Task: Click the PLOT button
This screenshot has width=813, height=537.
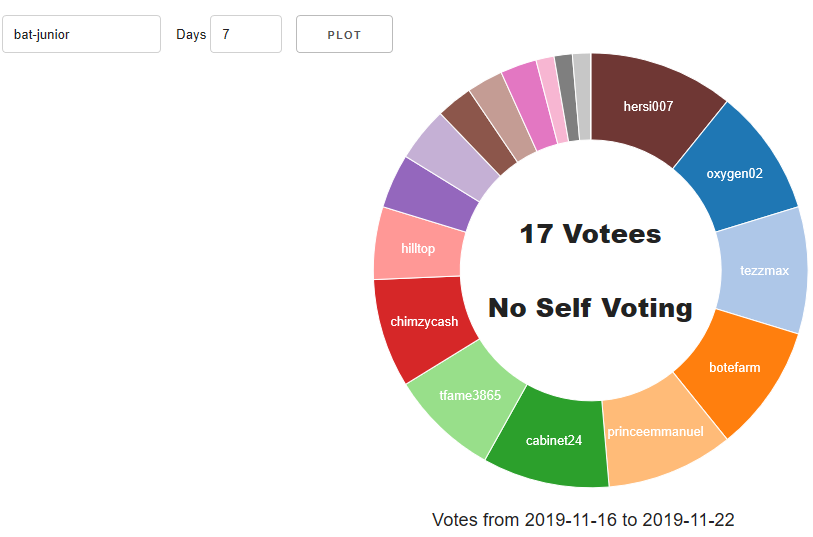Action: point(344,34)
